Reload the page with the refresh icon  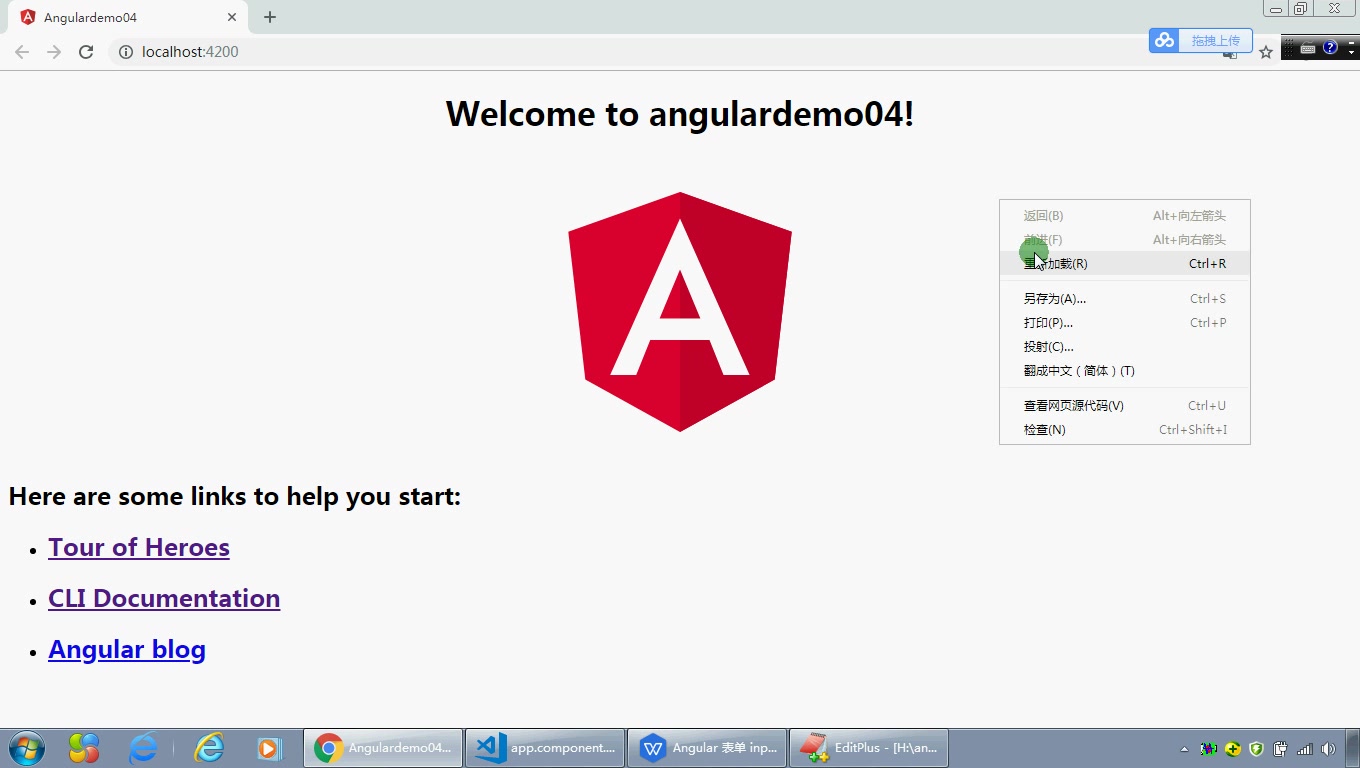point(86,52)
